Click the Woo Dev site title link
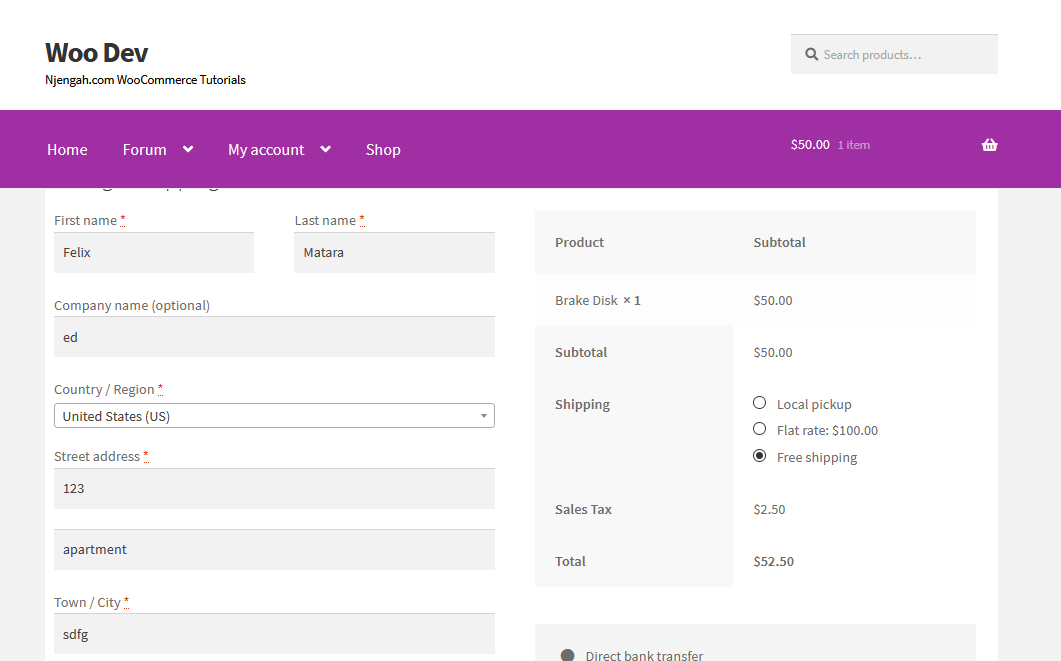Viewport: 1061px width, 661px height. coord(96,53)
